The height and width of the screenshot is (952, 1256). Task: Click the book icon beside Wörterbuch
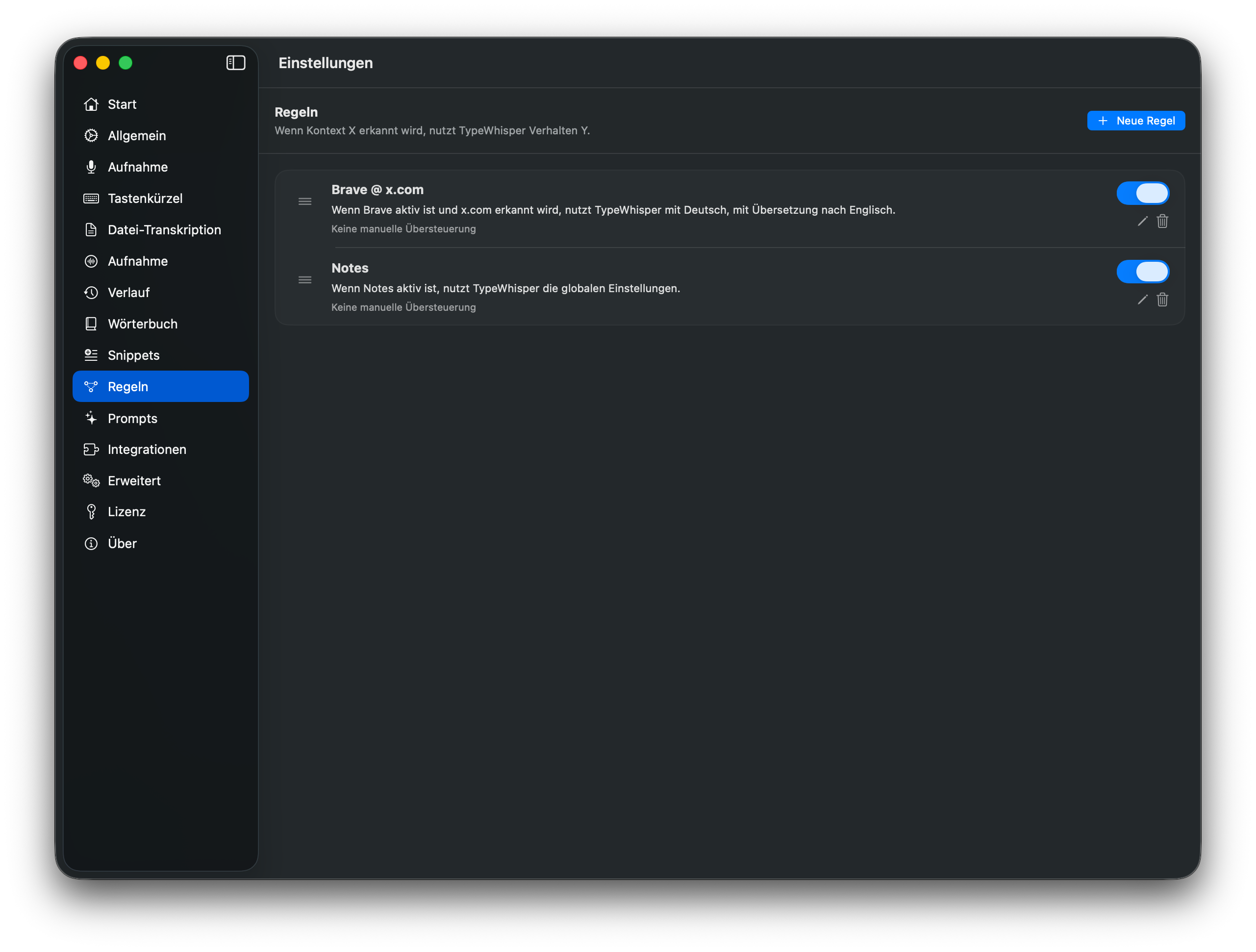tap(91, 324)
